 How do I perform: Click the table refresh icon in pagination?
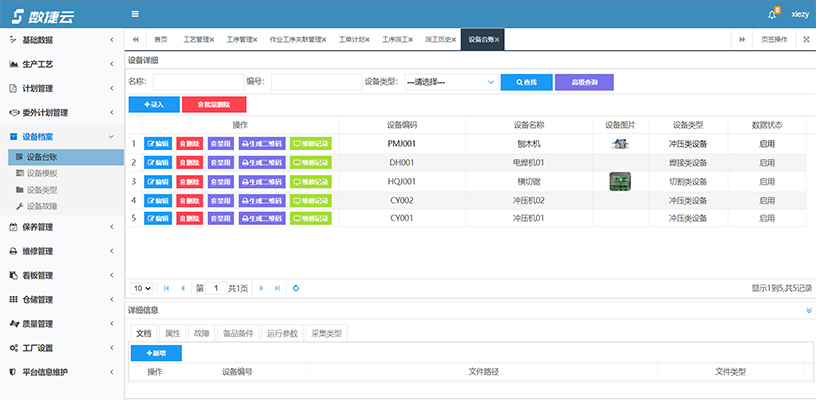pyautogui.click(x=296, y=288)
